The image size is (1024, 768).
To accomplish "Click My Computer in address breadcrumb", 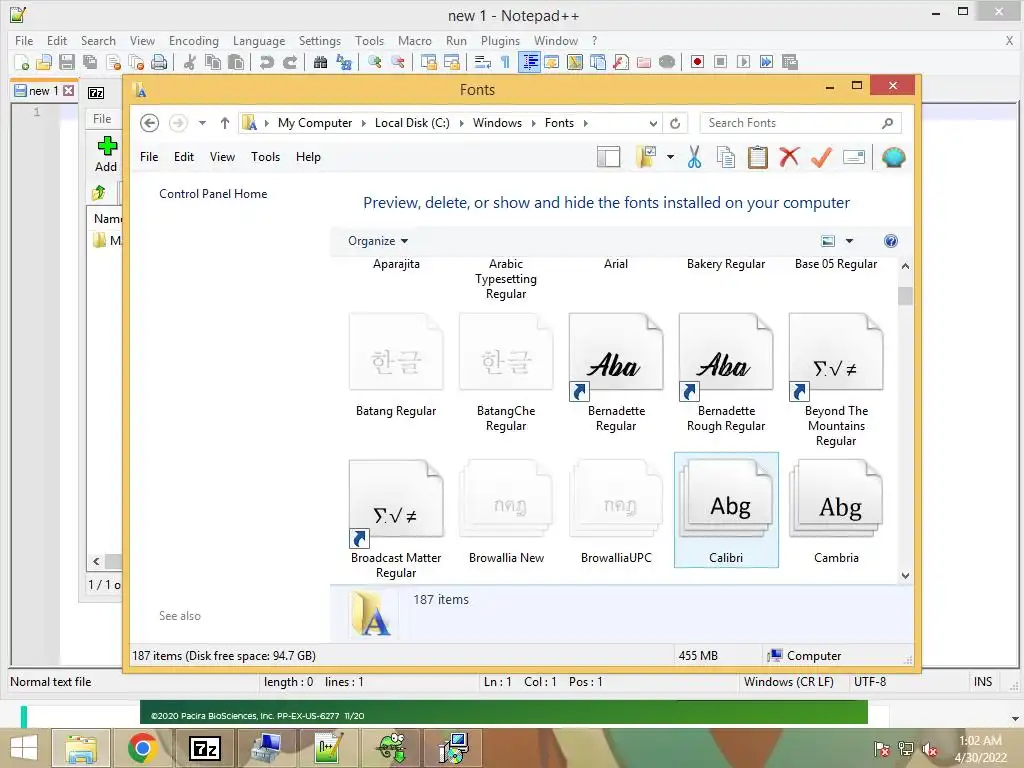I will tap(315, 123).
